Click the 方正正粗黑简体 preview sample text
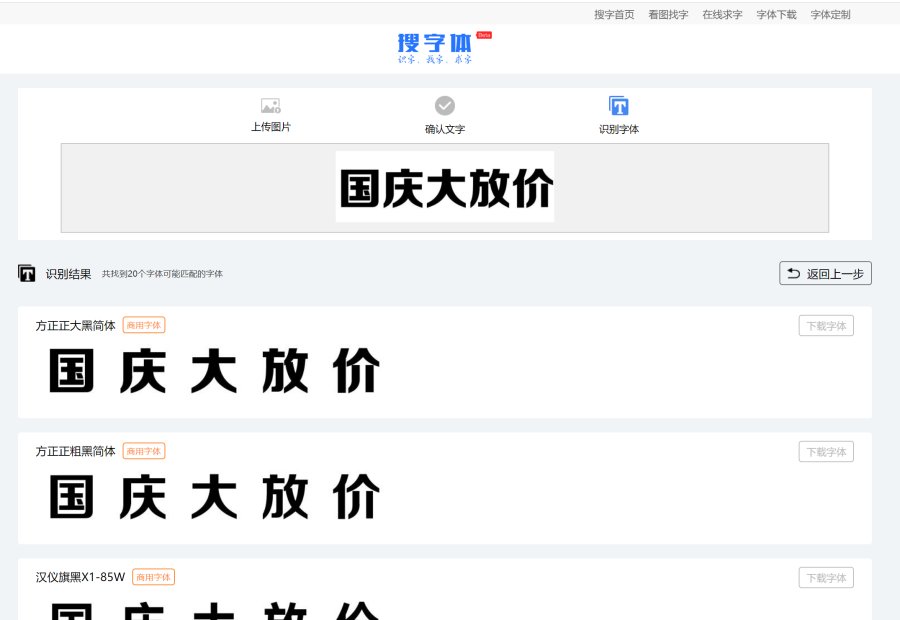This screenshot has height=620, width=900. pos(214,497)
